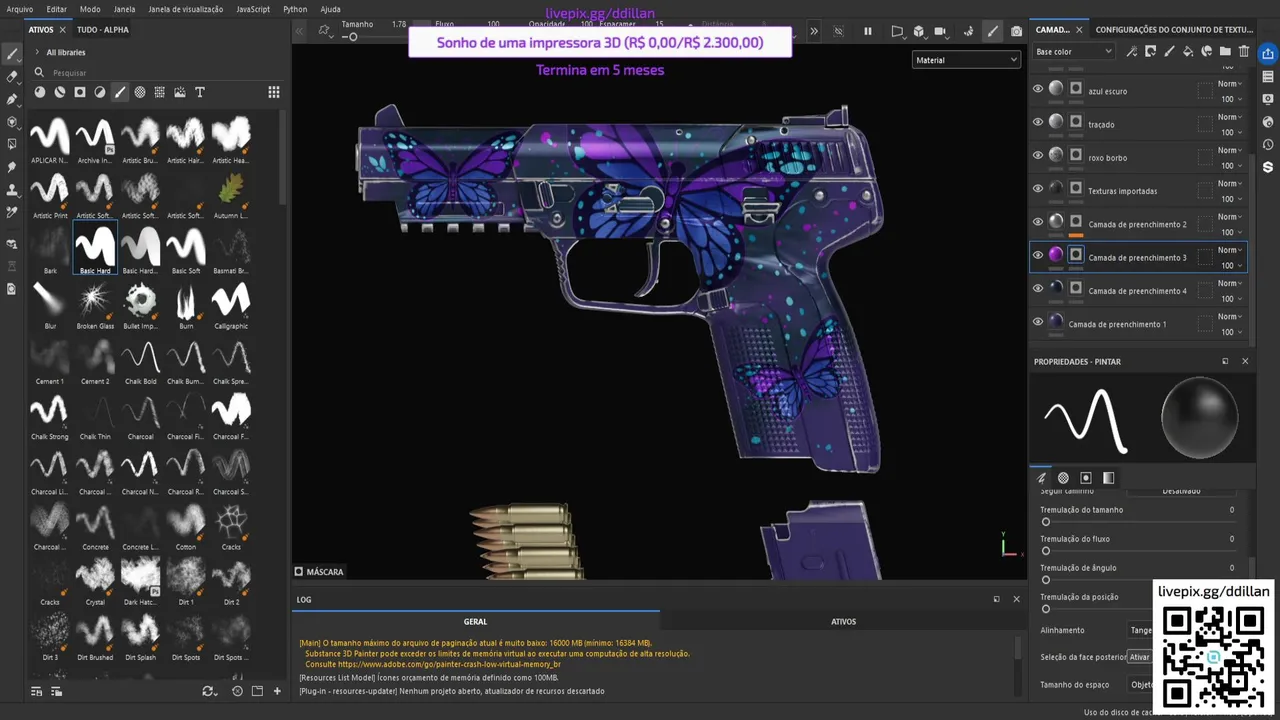The width and height of the screenshot is (1280, 720).
Task: Select the Eraser tool in left toolbar
Action: point(12,76)
